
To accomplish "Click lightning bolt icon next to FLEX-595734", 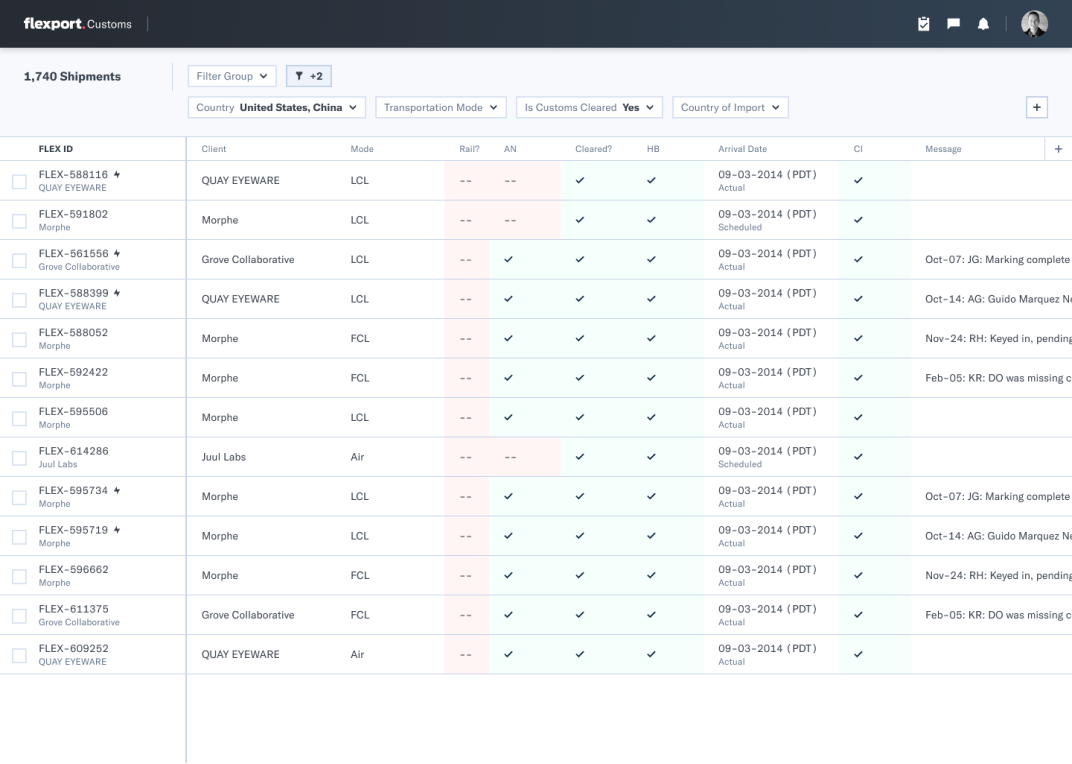I will click(117, 490).
